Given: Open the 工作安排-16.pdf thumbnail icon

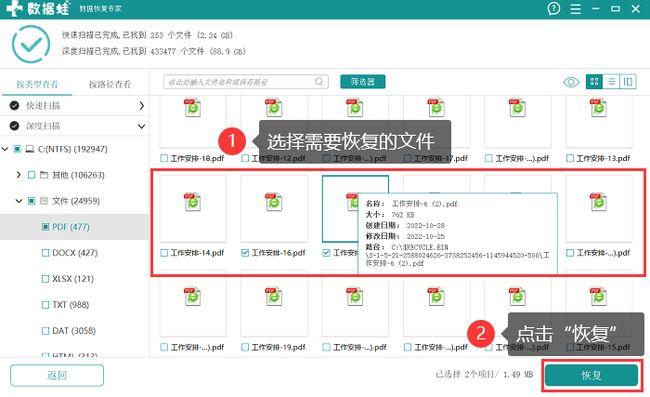Looking at the screenshot, I should pos(274,202).
